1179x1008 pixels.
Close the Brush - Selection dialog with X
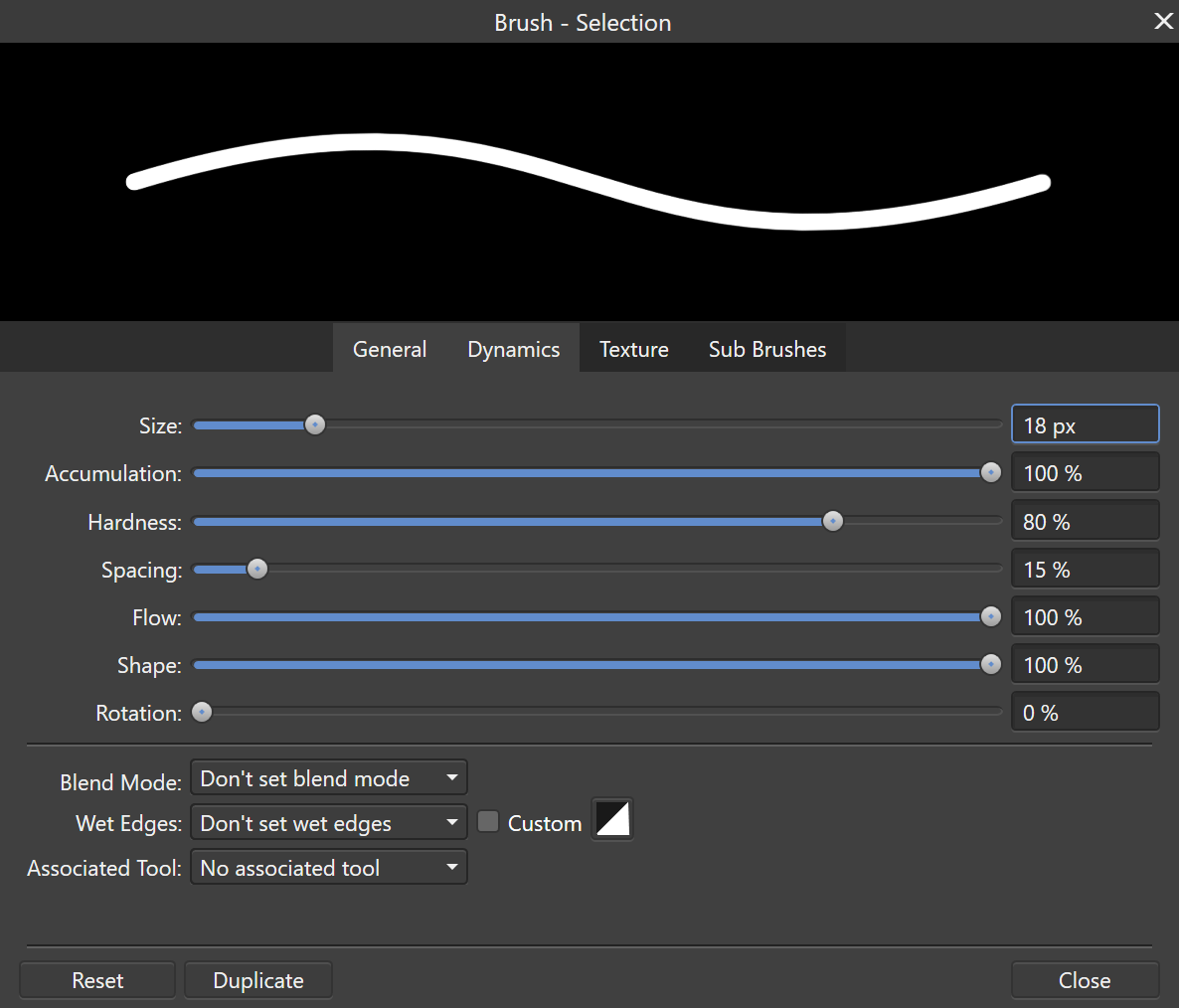(x=1163, y=21)
